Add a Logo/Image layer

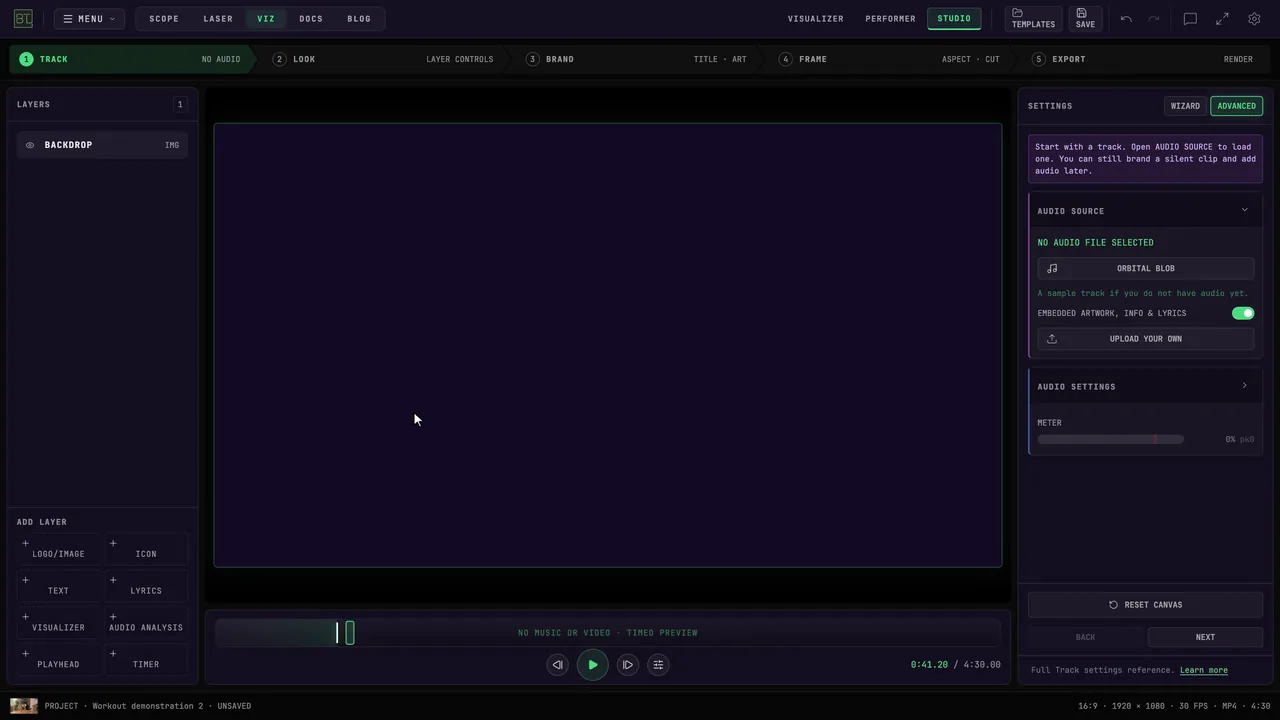click(59, 549)
